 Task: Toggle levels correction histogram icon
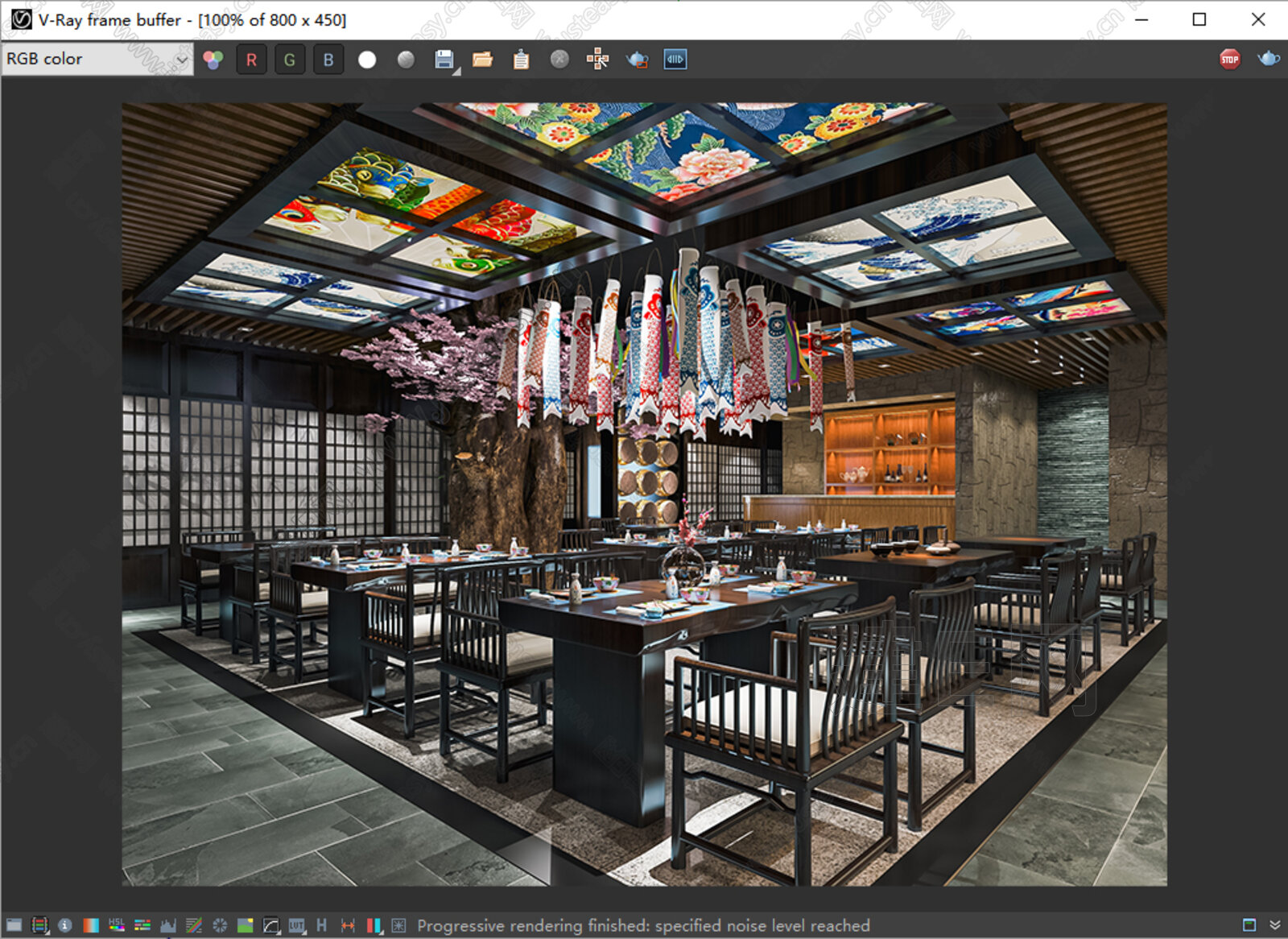coord(168,925)
